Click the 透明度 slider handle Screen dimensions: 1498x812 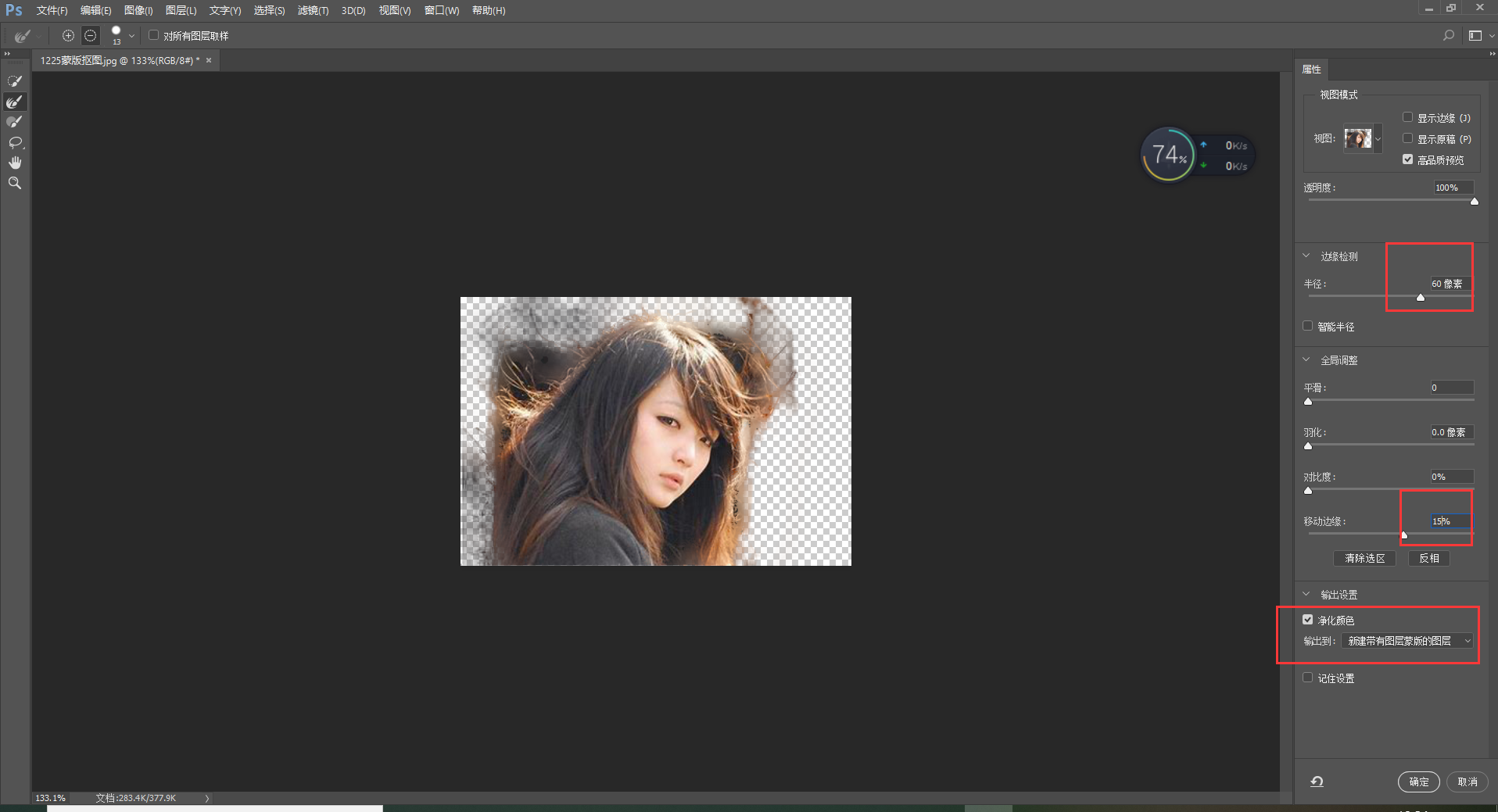(x=1475, y=202)
